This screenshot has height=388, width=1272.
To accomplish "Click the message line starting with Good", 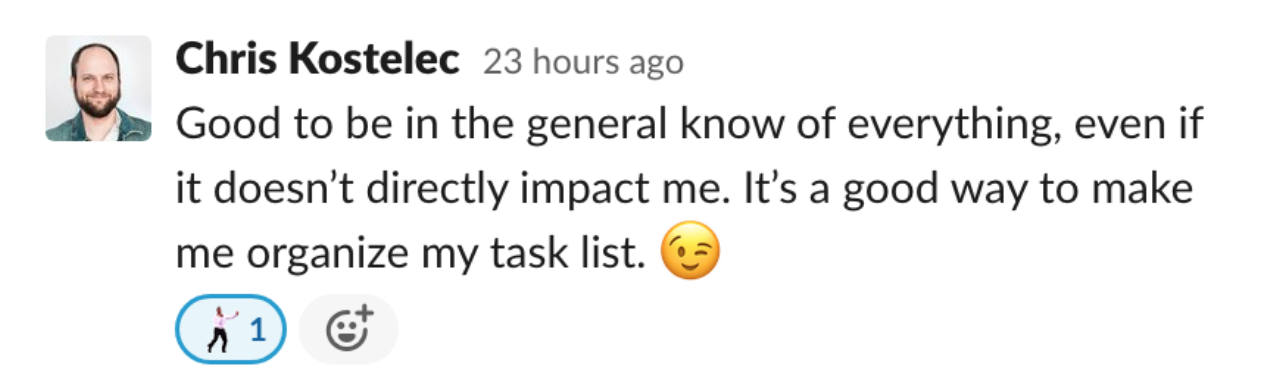I will pos(690,126).
